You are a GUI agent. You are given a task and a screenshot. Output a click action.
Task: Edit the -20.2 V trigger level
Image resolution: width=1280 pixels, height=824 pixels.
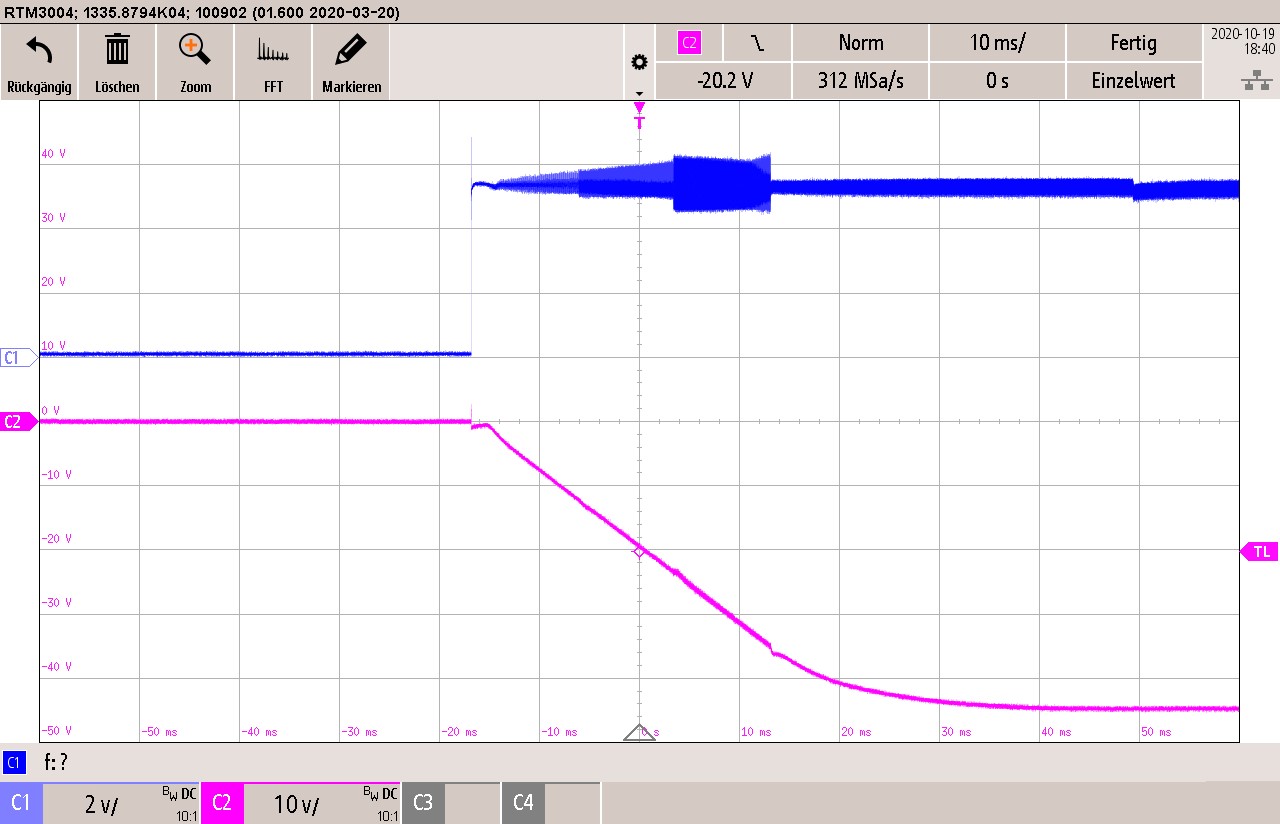[723, 81]
